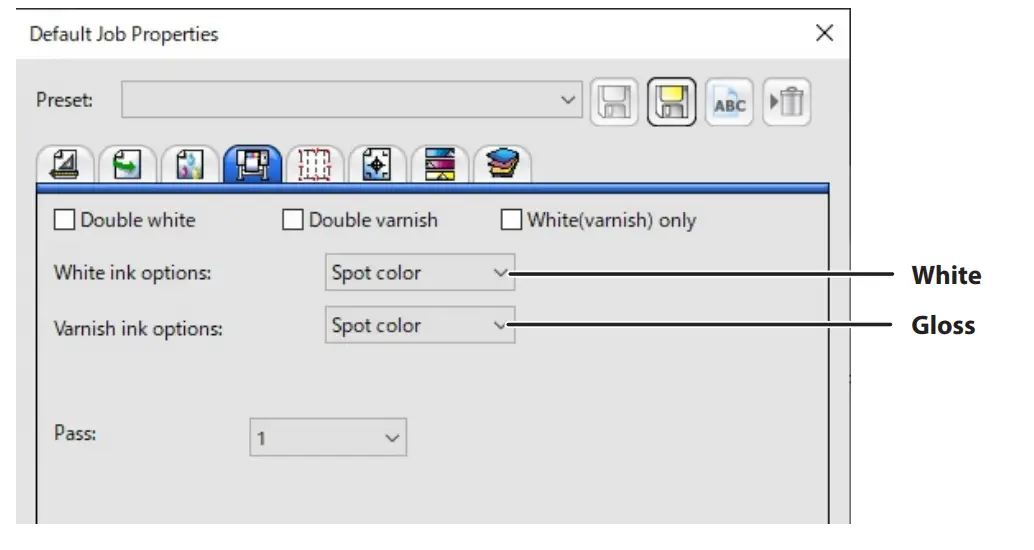Image resolution: width=1034 pixels, height=550 pixels.
Task: Click the delete preset trash icon
Action: pos(787,102)
